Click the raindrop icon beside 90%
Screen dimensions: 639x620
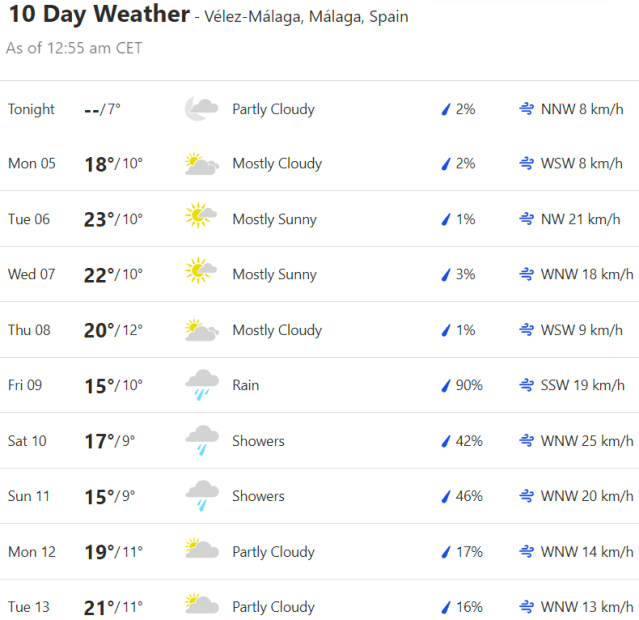(x=446, y=385)
